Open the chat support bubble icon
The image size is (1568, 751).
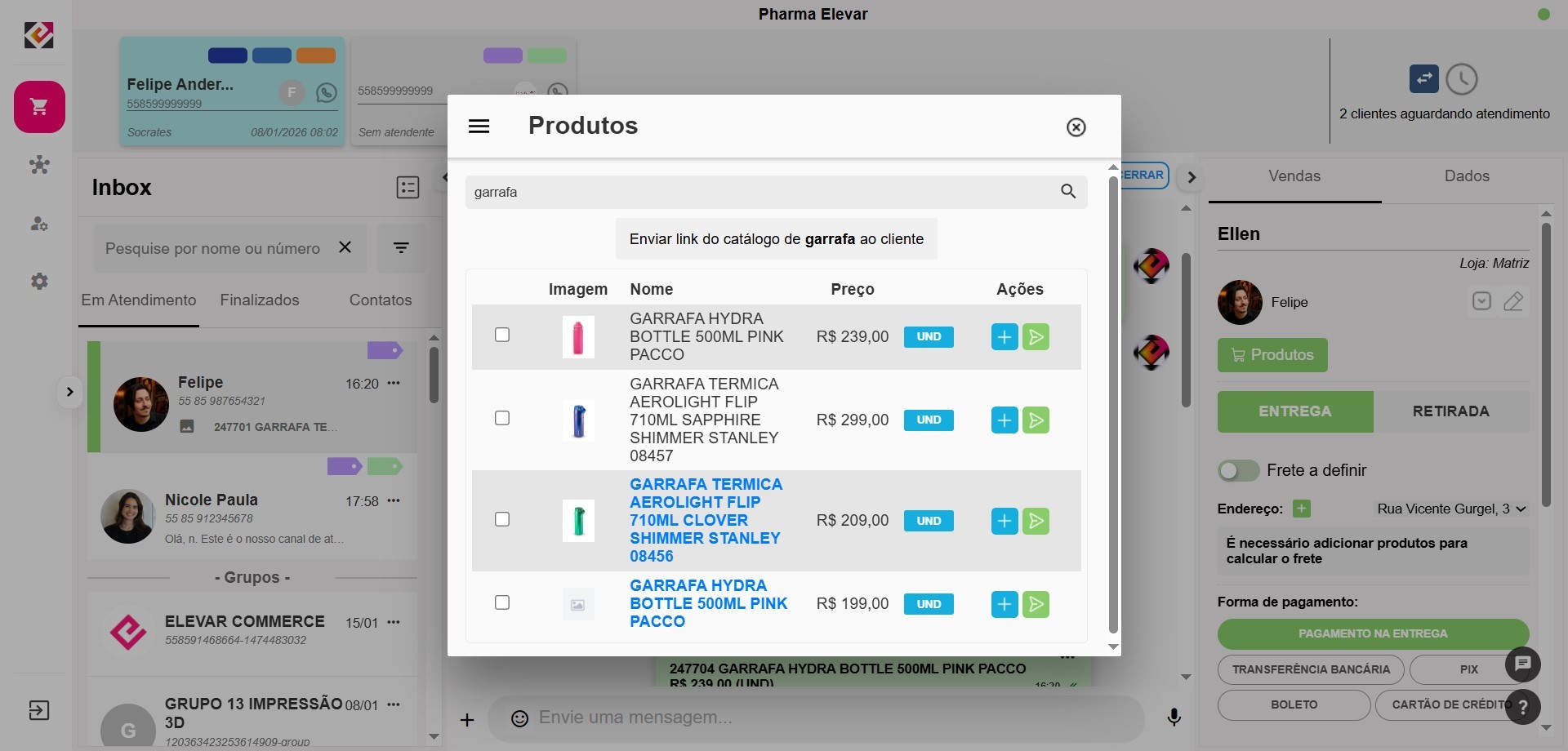click(1523, 664)
